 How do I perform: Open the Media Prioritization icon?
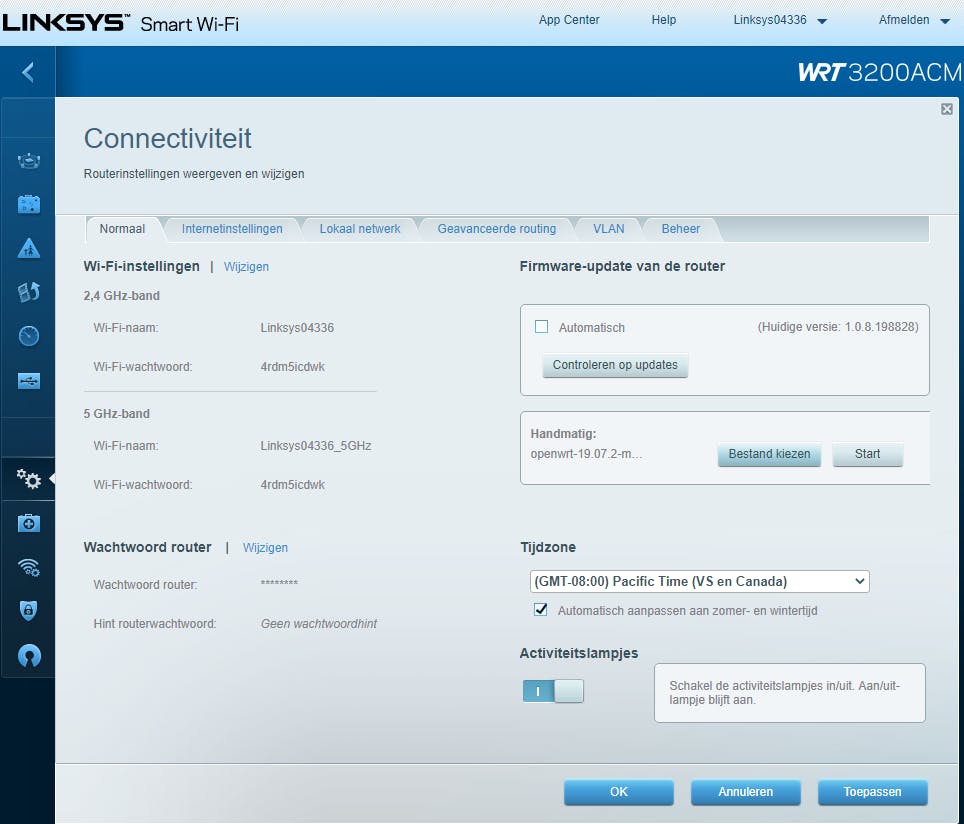[x=29, y=292]
